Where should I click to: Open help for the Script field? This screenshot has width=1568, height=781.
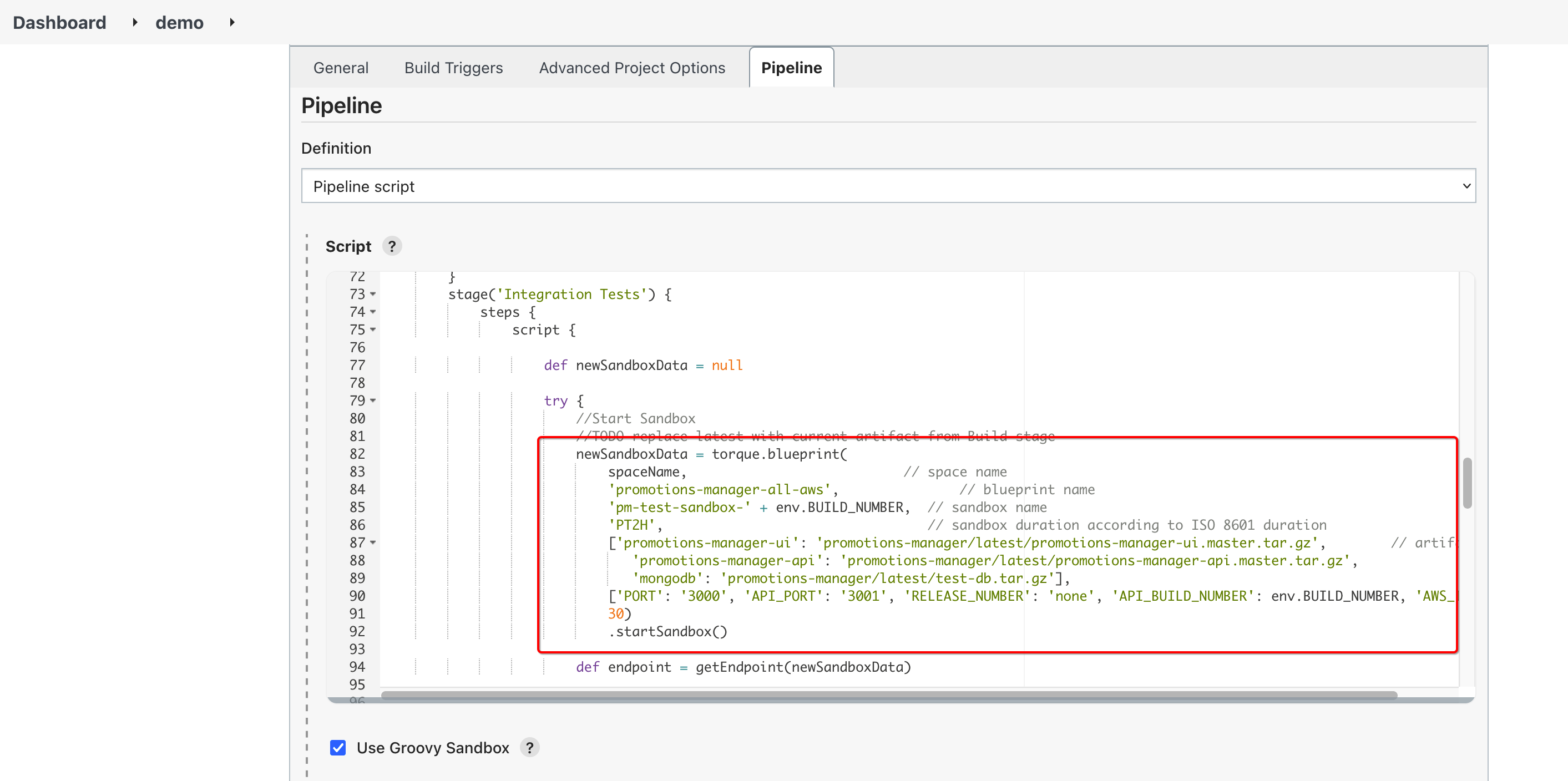pyautogui.click(x=392, y=246)
